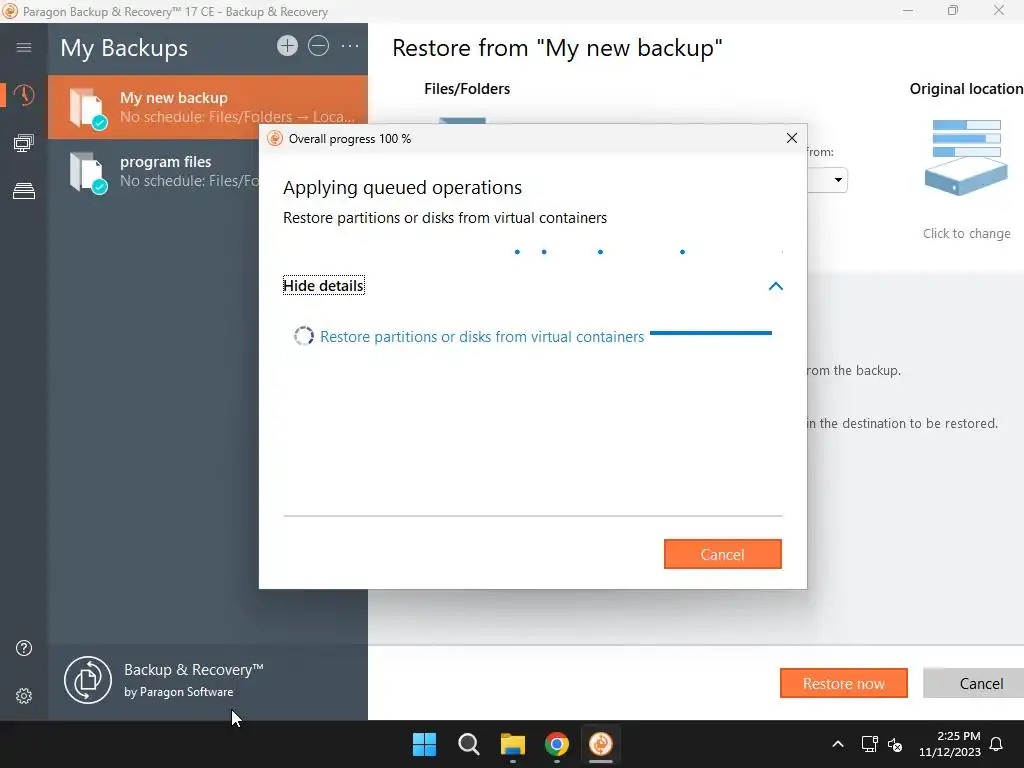Click the Backup & Recovery logo icon
Image resolution: width=1024 pixels, height=768 pixels.
point(88,680)
